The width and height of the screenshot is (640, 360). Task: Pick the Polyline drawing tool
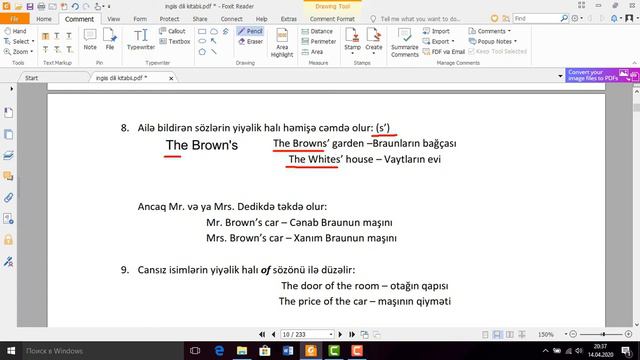coord(226,31)
